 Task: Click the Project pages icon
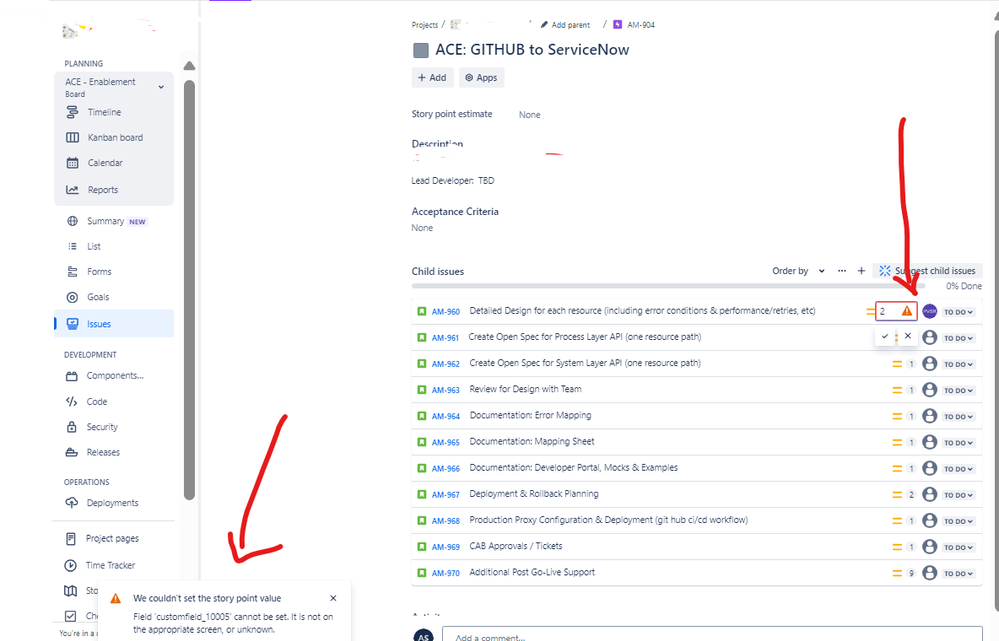coord(71,538)
